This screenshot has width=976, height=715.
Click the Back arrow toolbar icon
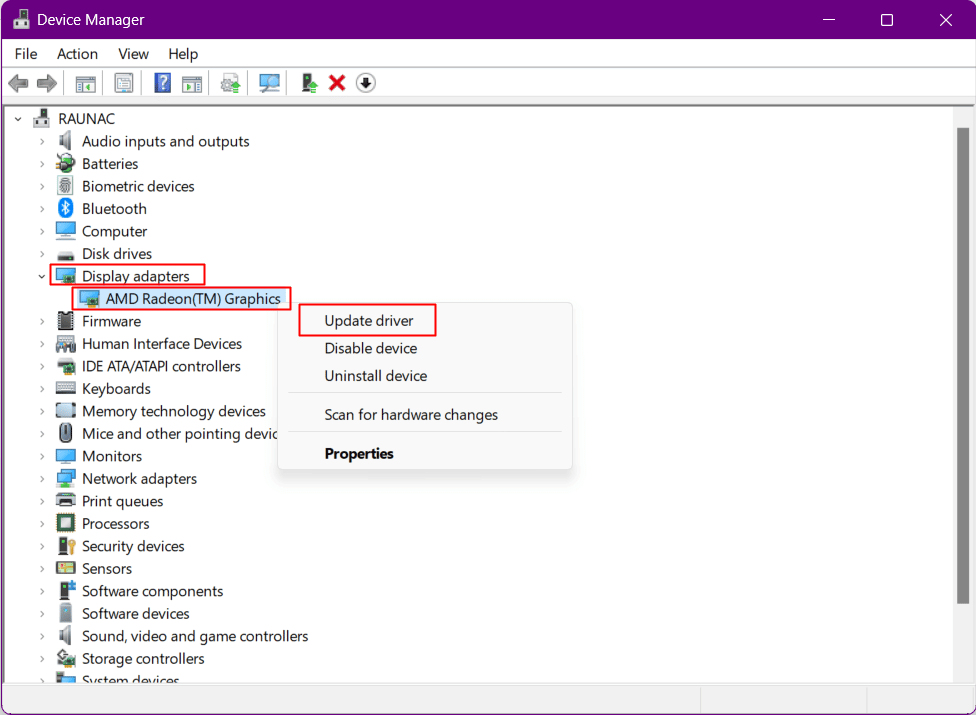[x=19, y=83]
